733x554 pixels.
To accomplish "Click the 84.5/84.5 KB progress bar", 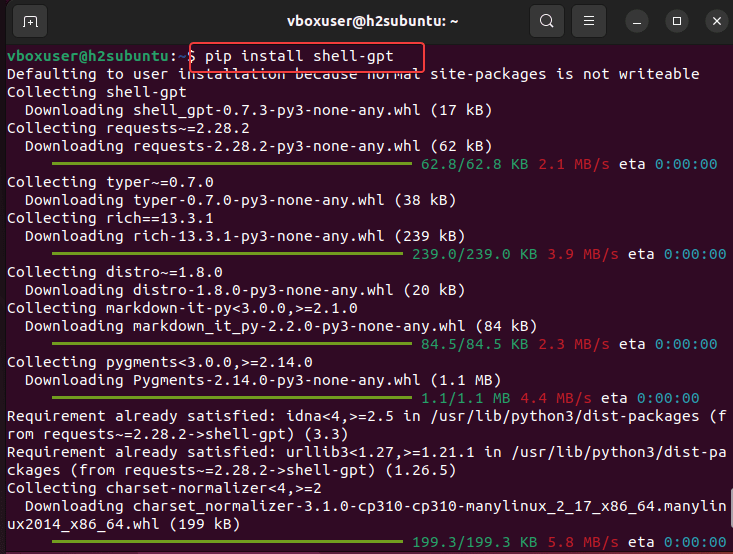I will [231, 344].
